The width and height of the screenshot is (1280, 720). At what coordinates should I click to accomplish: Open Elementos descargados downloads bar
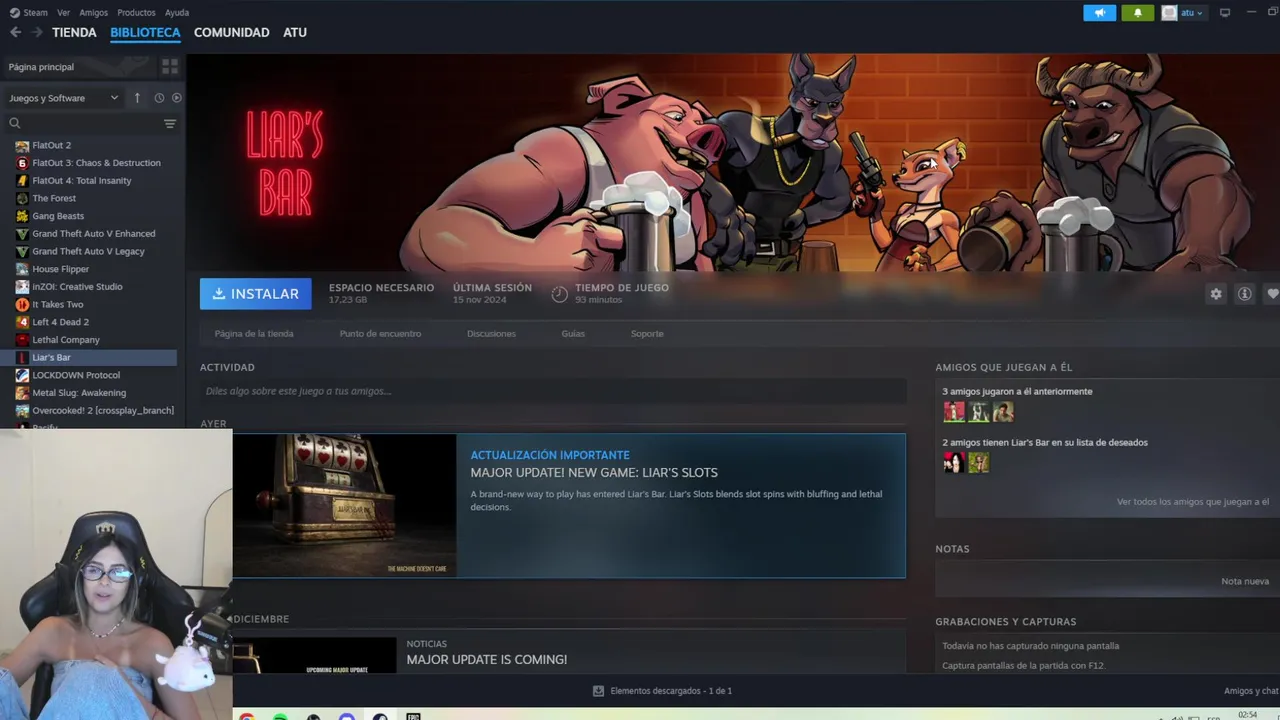(x=662, y=691)
